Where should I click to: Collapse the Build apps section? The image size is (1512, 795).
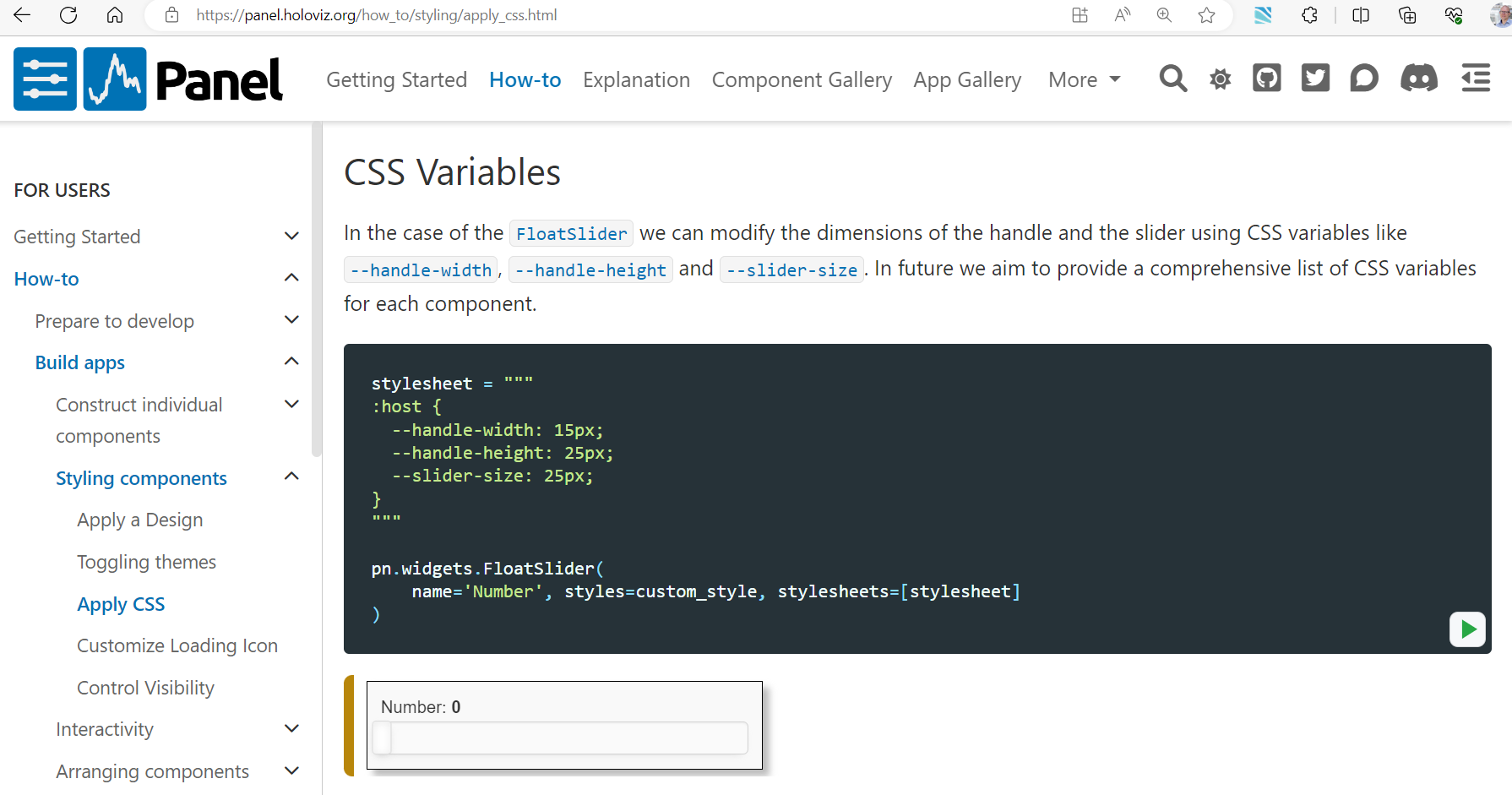coord(291,361)
